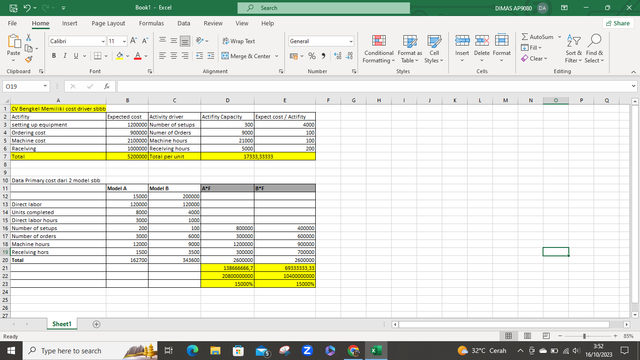Open the font size dropdown
Viewport: 640px width, 360px height.
click(x=124, y=41)
